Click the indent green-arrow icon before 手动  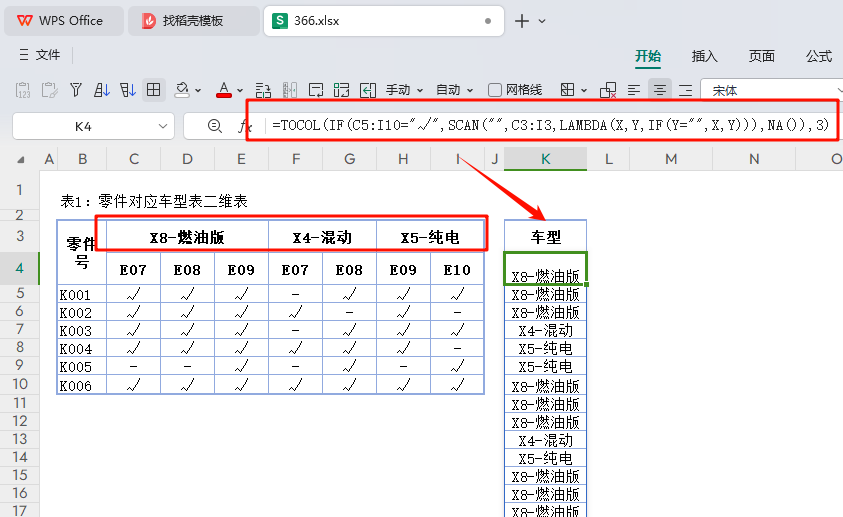(368, 90)
